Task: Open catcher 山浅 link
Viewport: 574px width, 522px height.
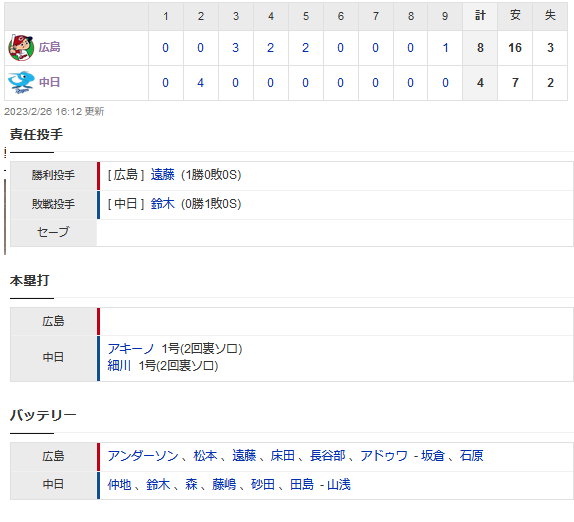Action: (x=339, y=485)
